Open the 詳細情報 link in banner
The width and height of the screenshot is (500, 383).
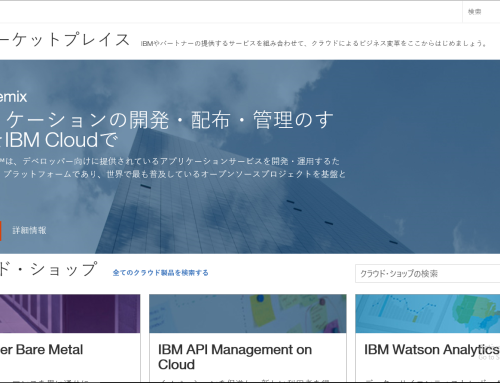tap(29, 230)
